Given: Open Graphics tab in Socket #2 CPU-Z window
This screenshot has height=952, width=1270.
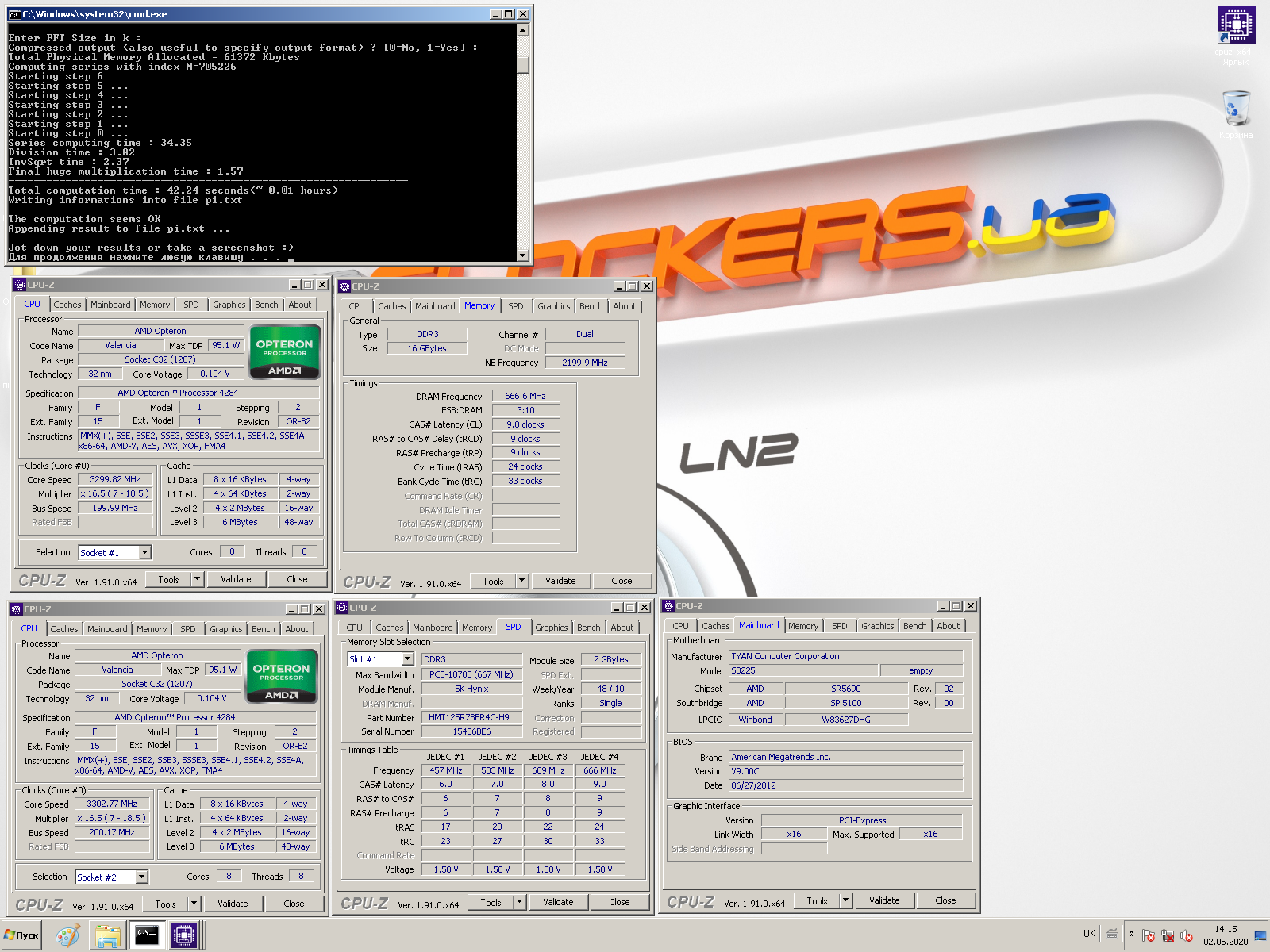Looking at the screenshot, I should click(226, 629).
